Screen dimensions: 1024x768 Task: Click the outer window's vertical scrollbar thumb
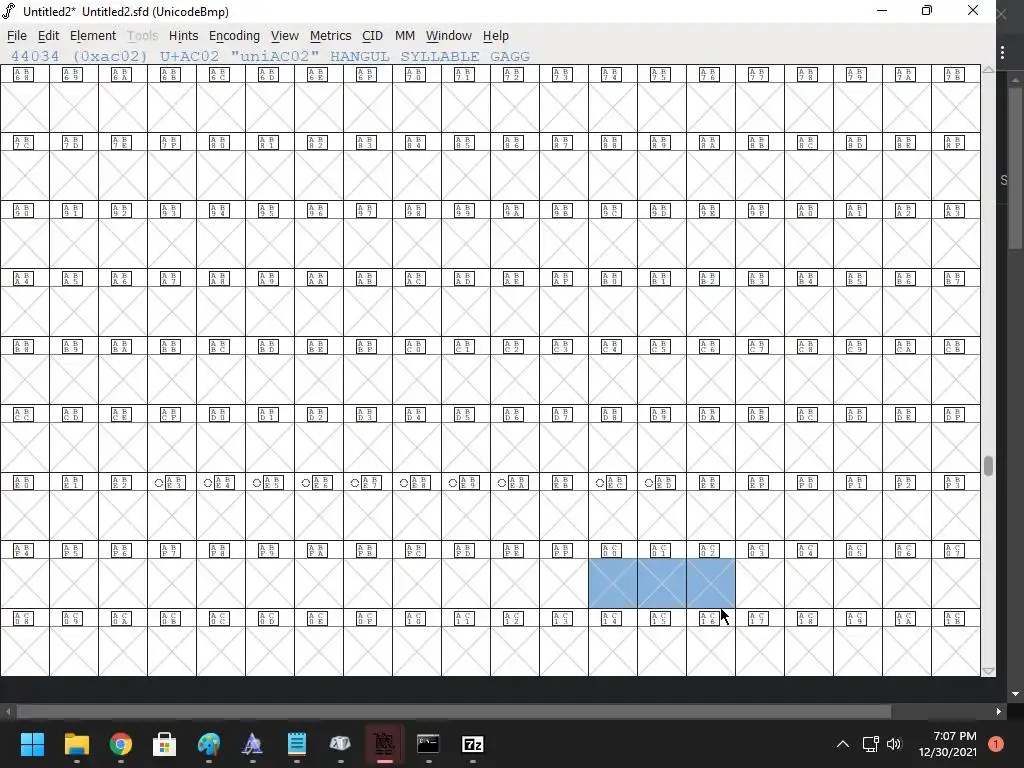1016,167
